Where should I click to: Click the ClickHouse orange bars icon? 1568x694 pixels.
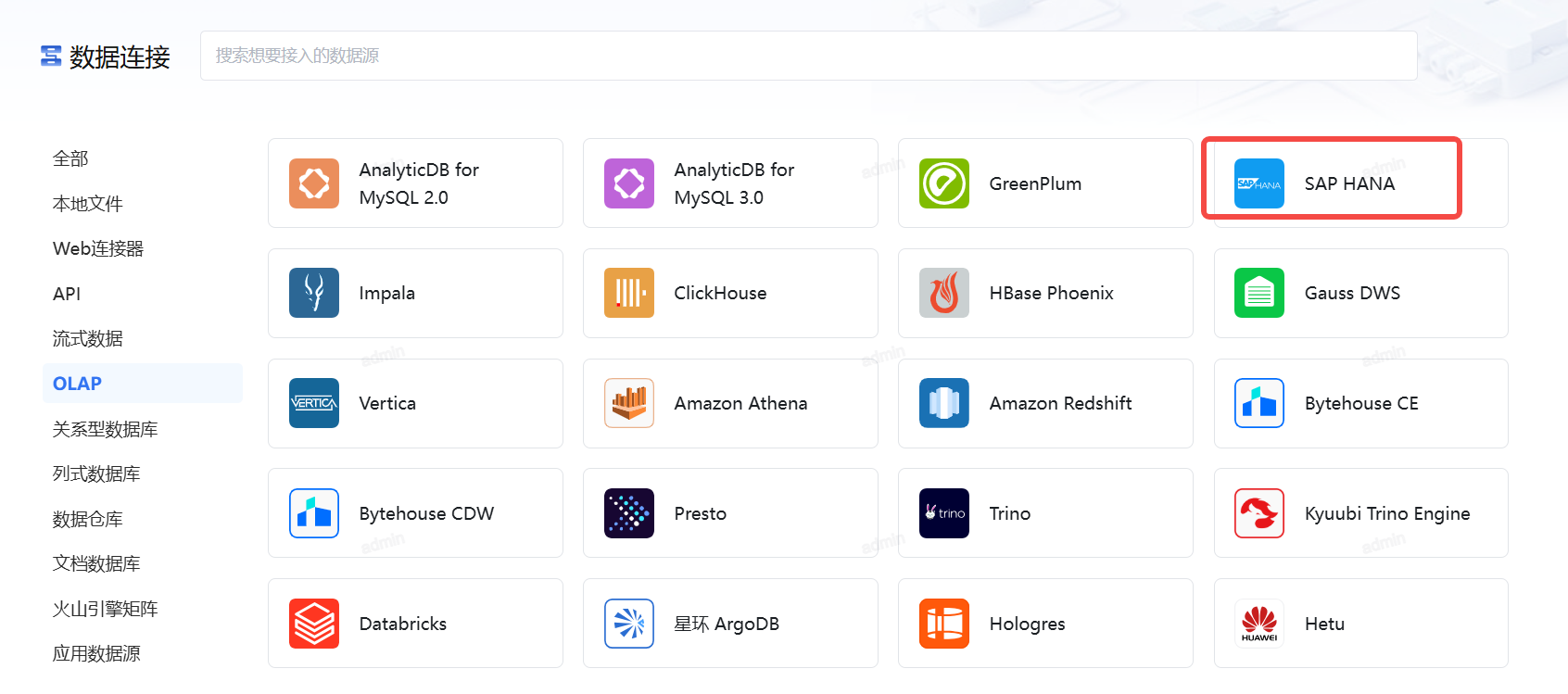tap(628, 293)
